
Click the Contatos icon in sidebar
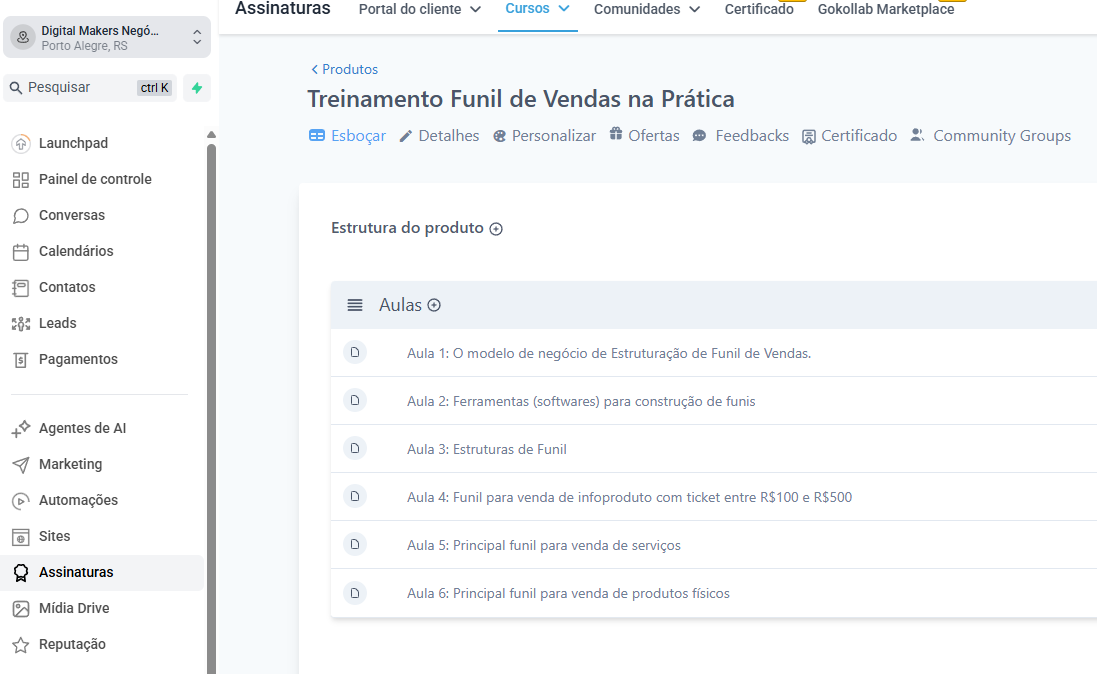click(x=21, y=288)
